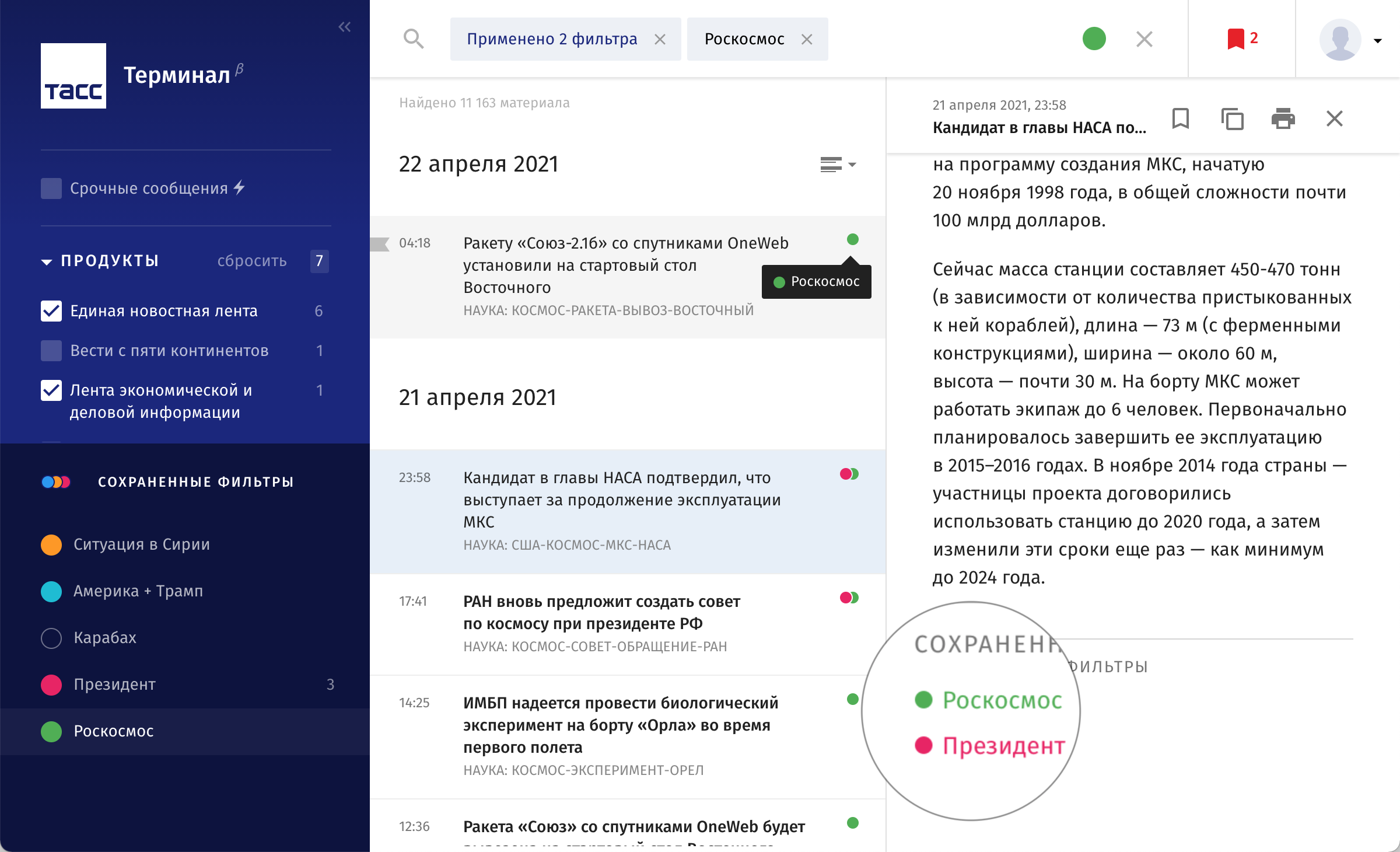Open list view mode dropdown

(838, 165)
